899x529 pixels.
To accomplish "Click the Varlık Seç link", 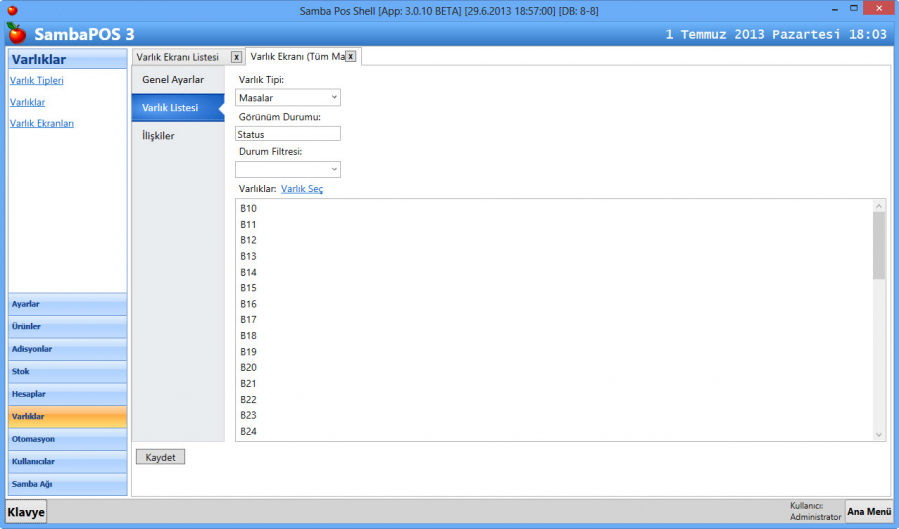I will 302,188.
